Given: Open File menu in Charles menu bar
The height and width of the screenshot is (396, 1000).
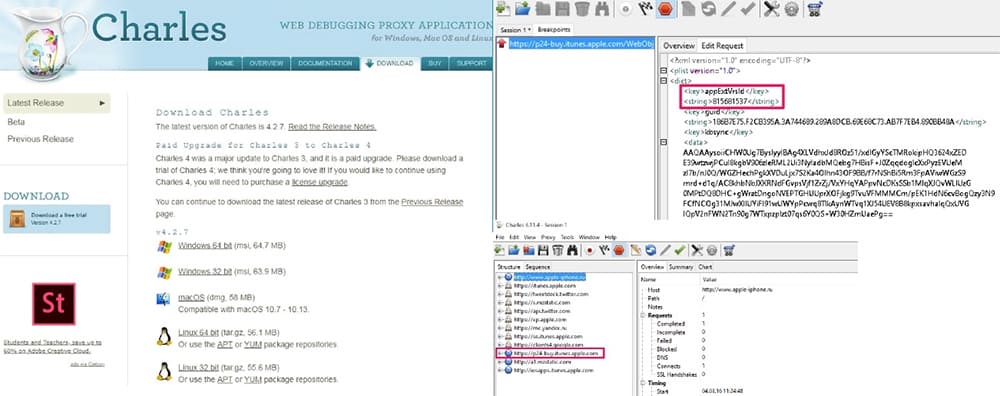Looking at the screenshot, I should (x=500, y=237).
